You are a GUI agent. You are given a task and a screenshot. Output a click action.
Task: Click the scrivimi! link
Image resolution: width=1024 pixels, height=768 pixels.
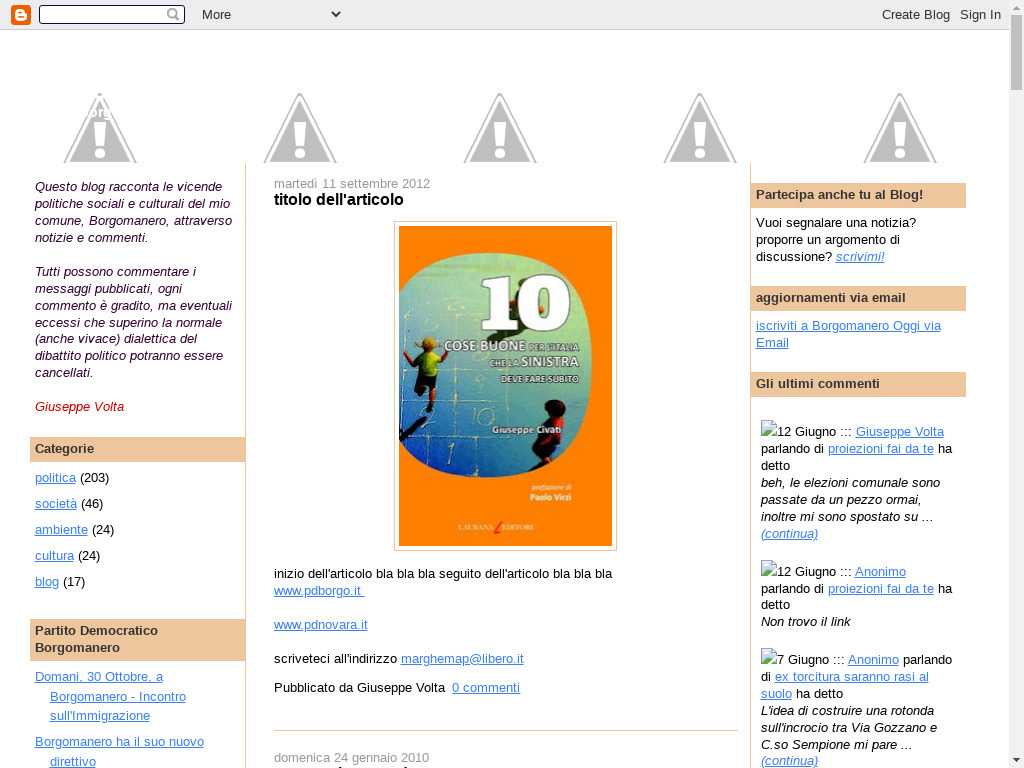point(859,257)
